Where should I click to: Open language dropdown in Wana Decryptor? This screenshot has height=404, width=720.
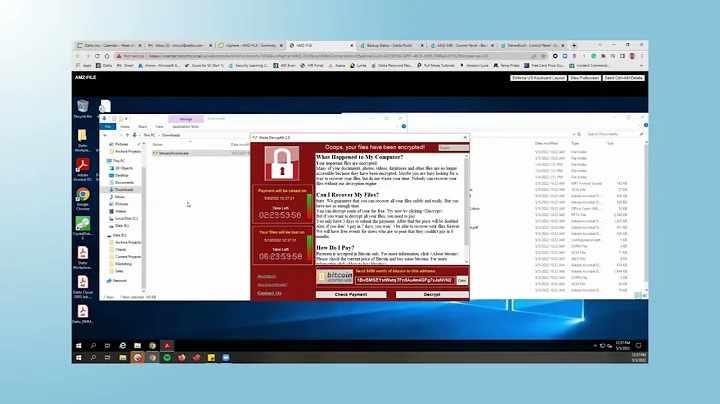[x=453, y=148]
